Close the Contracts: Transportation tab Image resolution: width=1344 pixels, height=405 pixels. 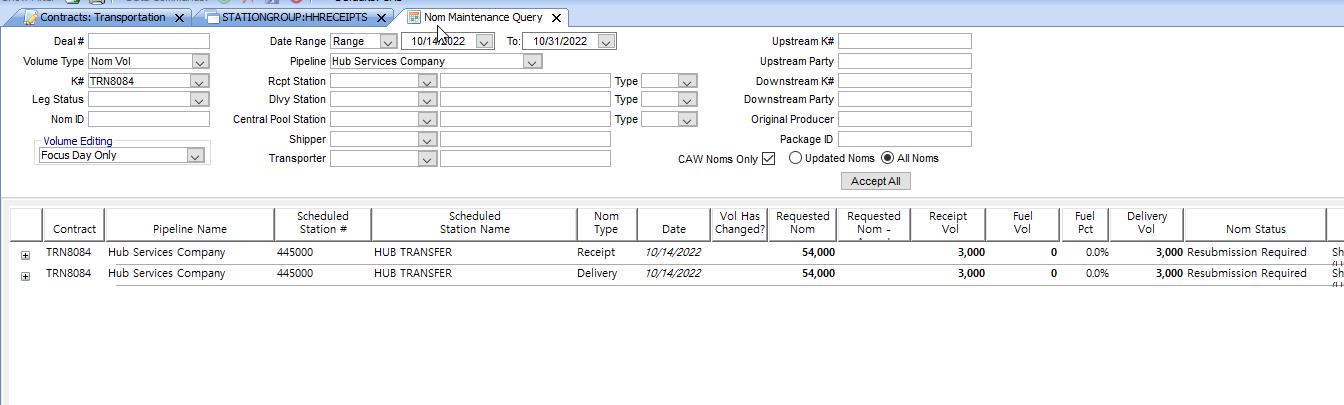tap(180, 18)
